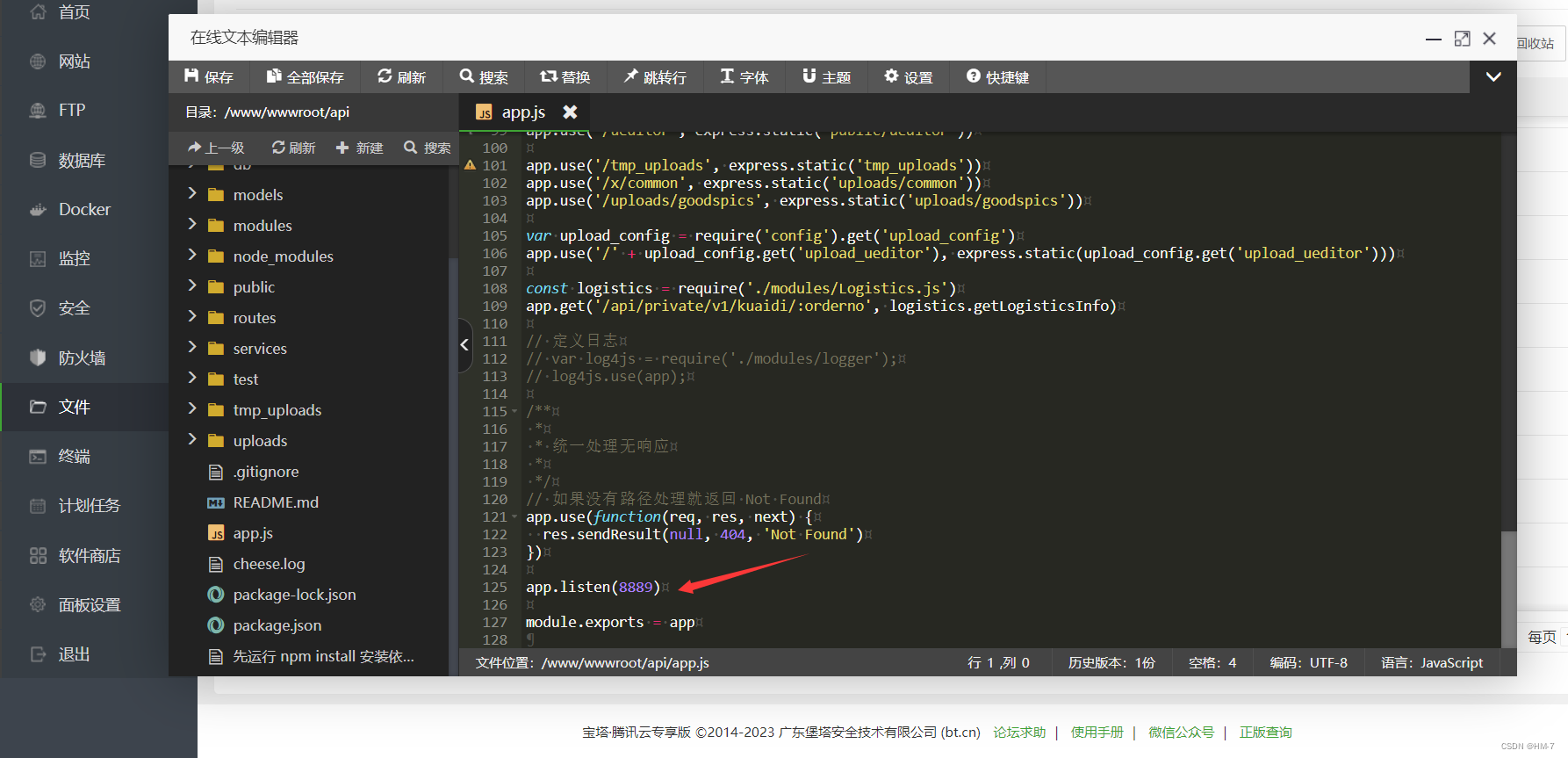Click the warning icon on line 101
The width and height of the screenshot is (1568, 758).
[x=470, y=165]
